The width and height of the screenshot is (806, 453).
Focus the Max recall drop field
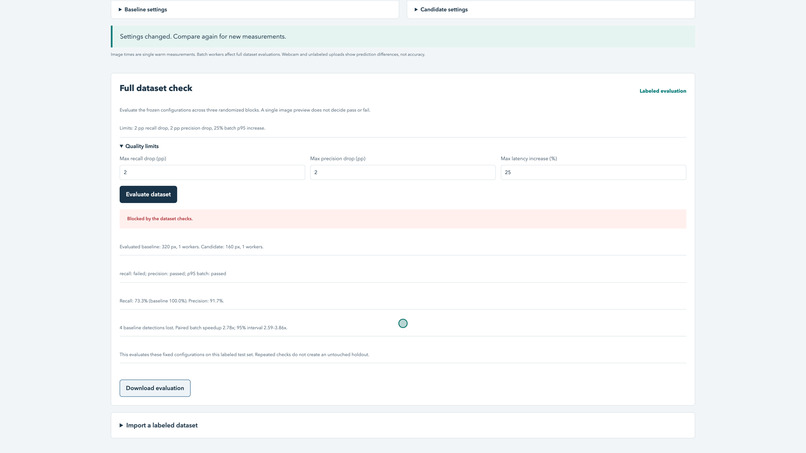pyautogui.click(x=212, y=172)
